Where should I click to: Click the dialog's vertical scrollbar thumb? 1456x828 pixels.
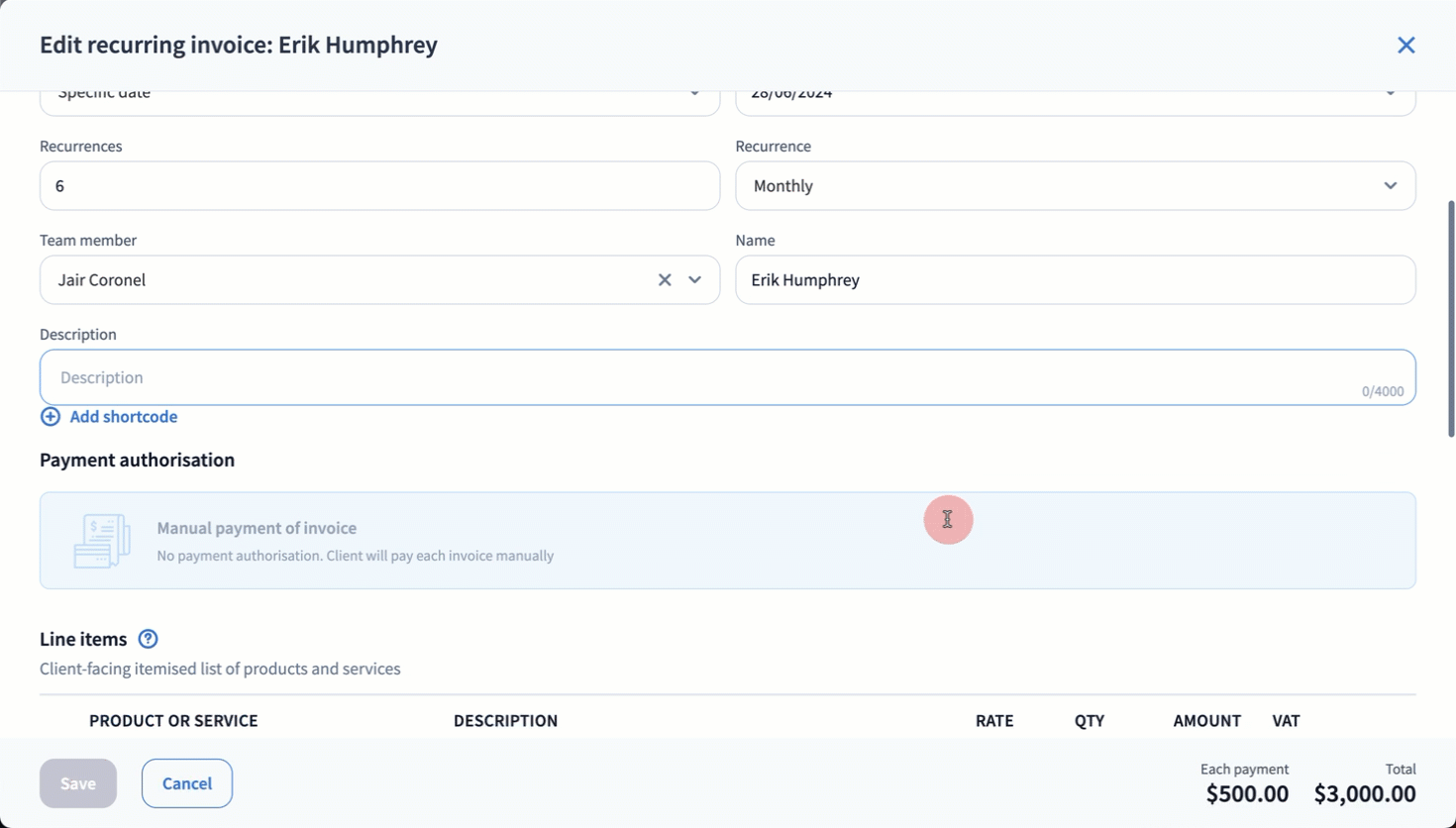click(1450, 317)
